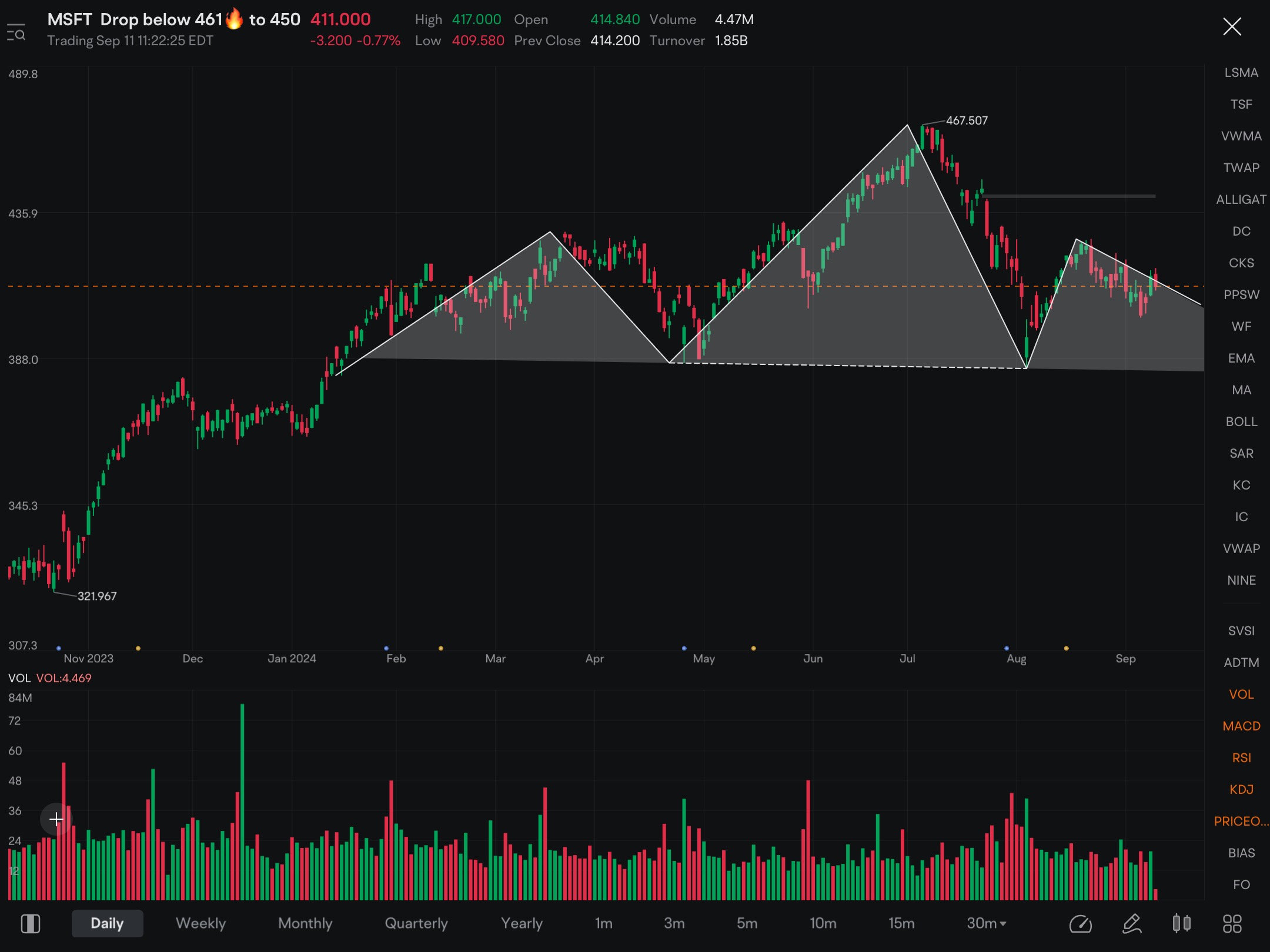The width and height of the screenshot is (1270, 952).
Task: Select the pencil drawing tool
Action: 1132,923
